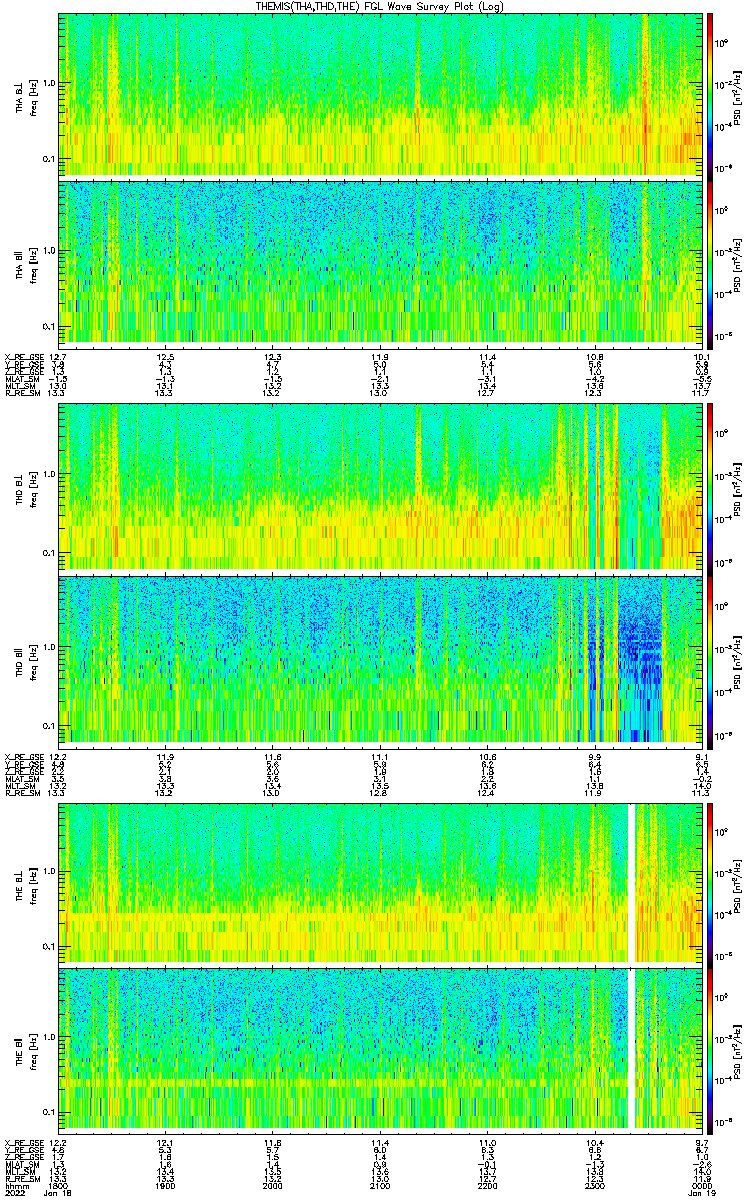The image size is (750, 1200).
Task: Click the '2300' time tick label
Action: pyautogui.click(x=594, y=1187)
